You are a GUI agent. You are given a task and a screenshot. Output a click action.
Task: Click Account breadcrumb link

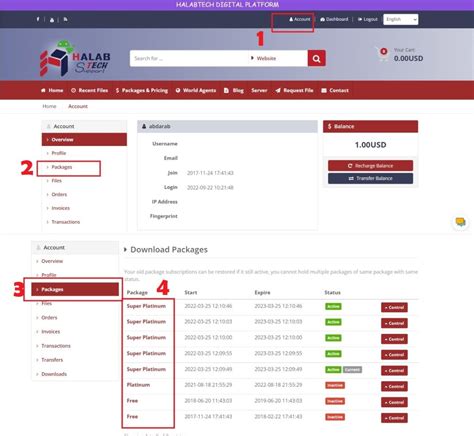(78, 106)
